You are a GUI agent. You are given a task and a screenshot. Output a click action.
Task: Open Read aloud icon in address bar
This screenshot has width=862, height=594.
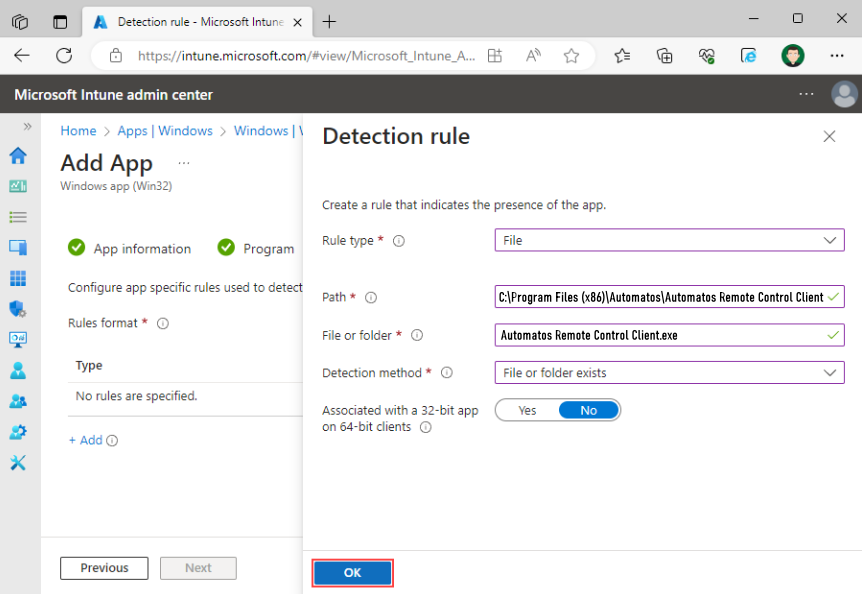tap(533, 55)
